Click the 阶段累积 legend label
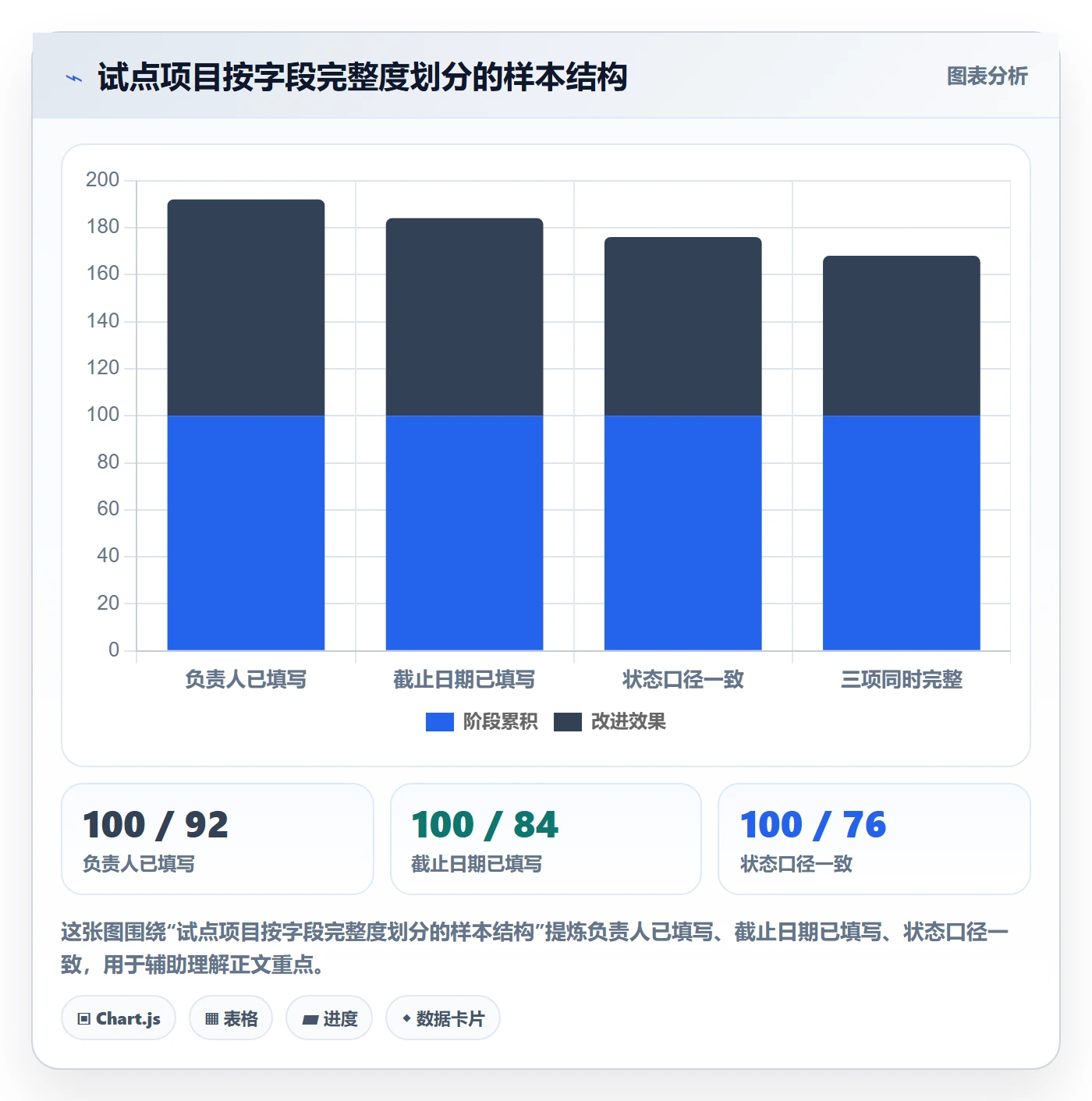 tap(500, 722)
